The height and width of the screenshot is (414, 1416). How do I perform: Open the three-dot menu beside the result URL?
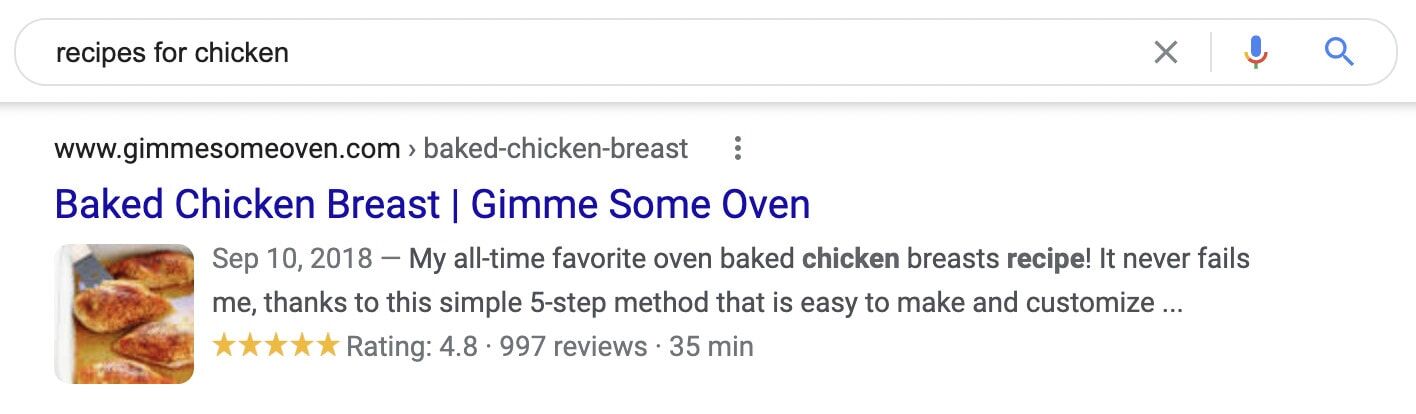(737, 149)
